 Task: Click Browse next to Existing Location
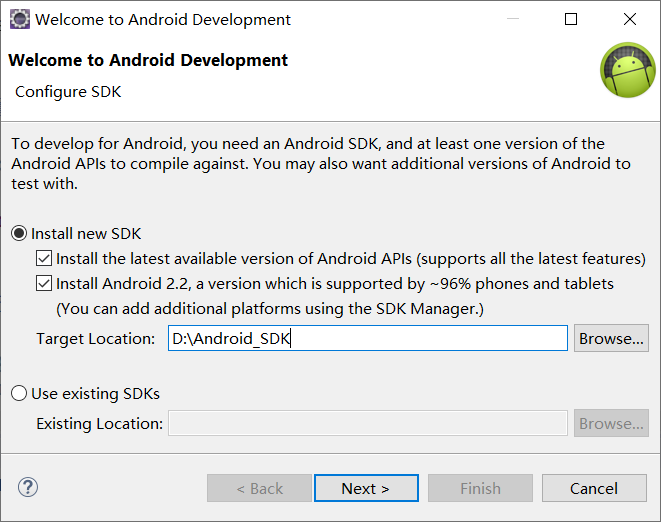611,423
